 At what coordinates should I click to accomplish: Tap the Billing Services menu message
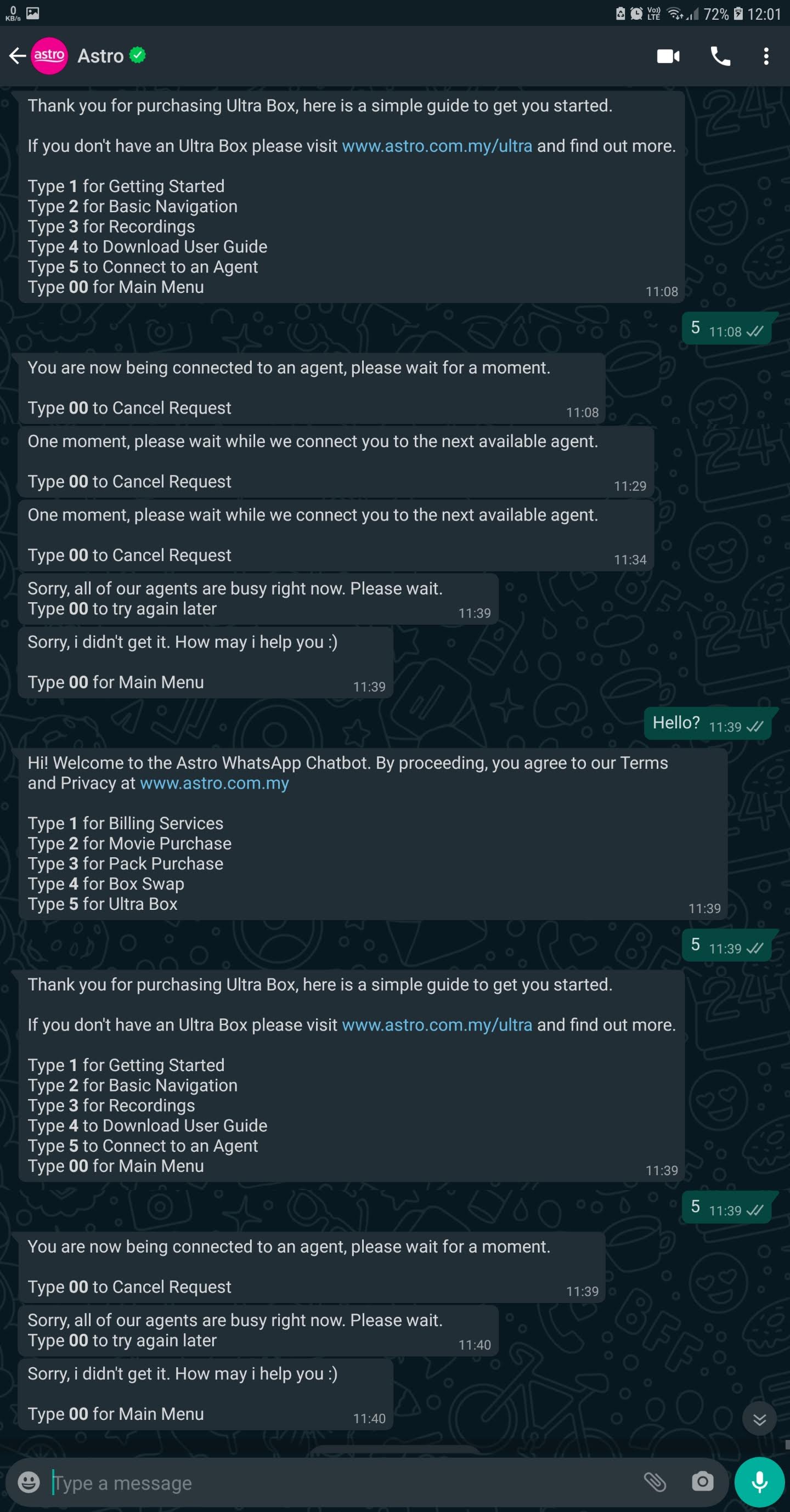[x=373, y=834]
